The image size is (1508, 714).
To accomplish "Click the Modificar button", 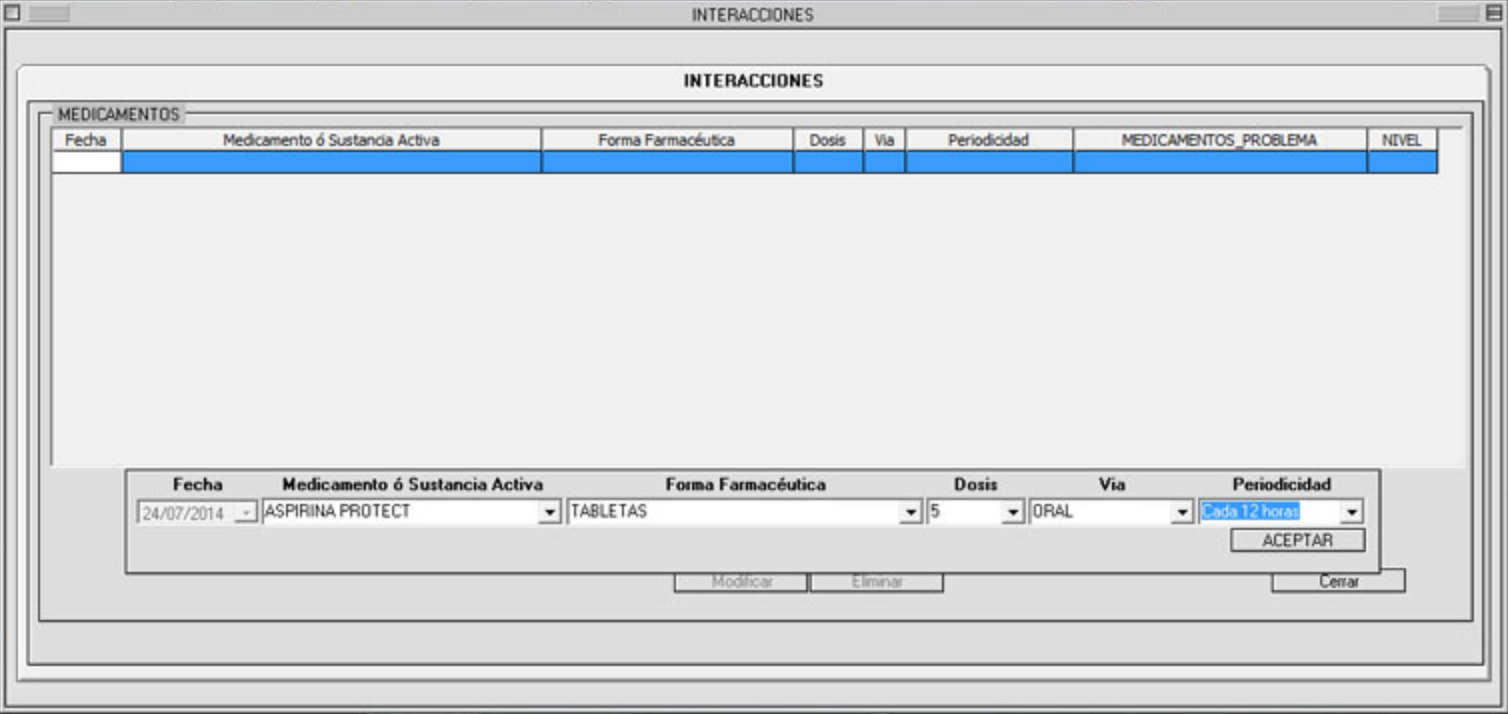I will coord(741,582).
